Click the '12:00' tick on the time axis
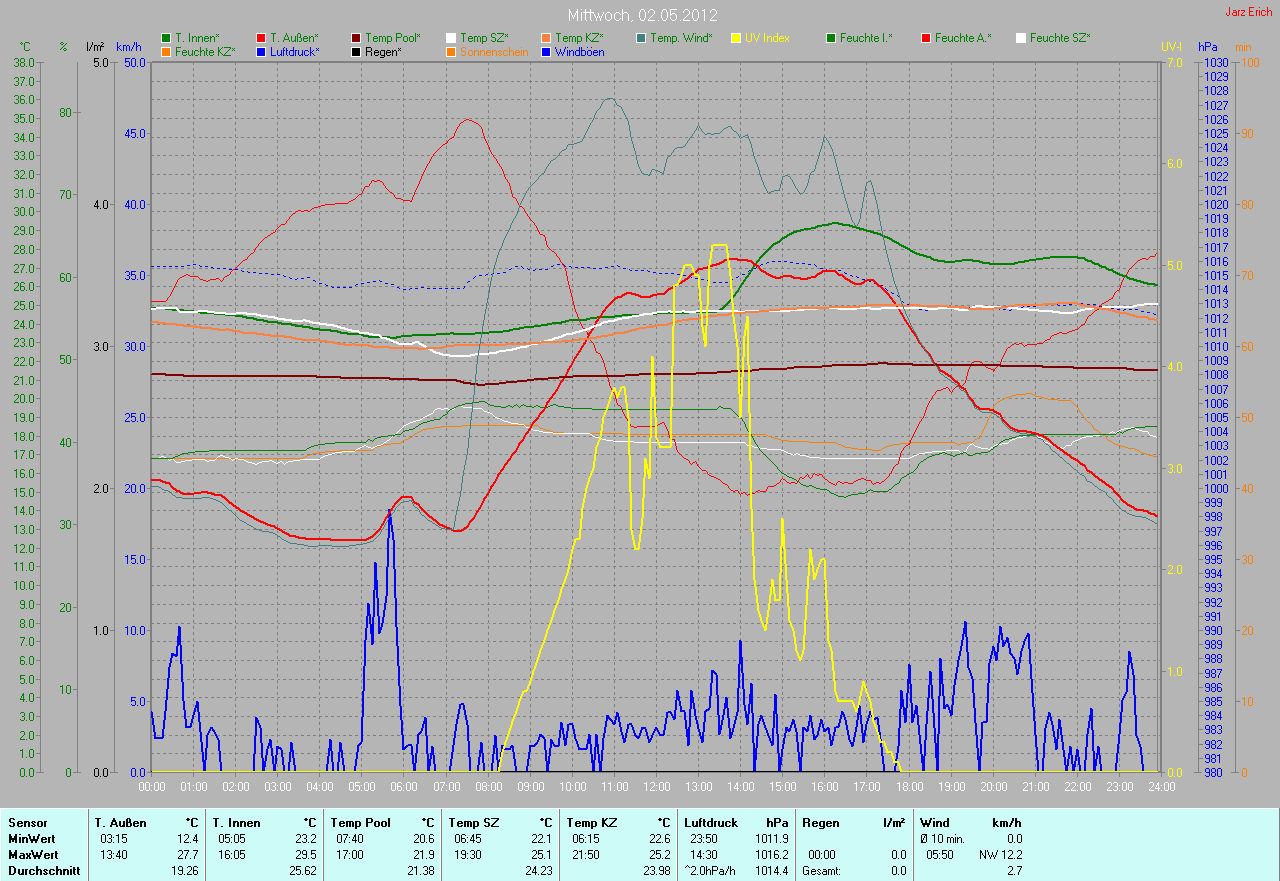 pyautogui.click(x=656, y=787)
